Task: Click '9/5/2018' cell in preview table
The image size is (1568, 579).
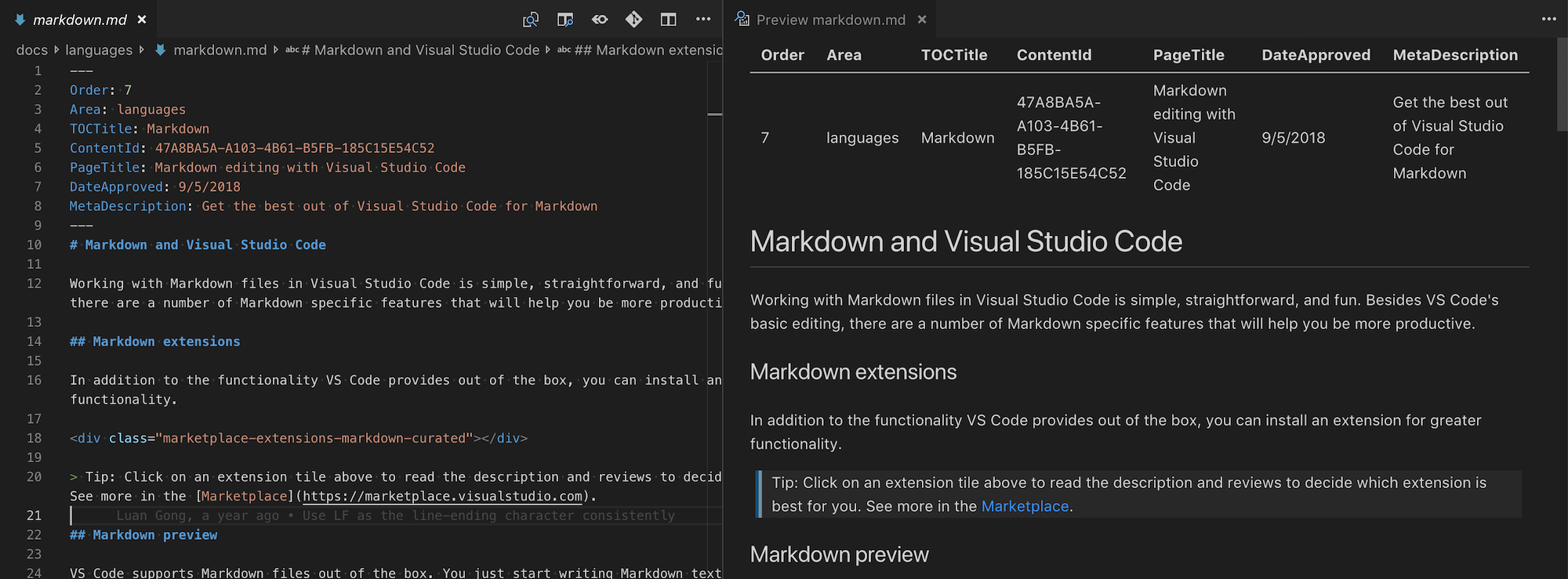Action: click(x=1293, y=138)
